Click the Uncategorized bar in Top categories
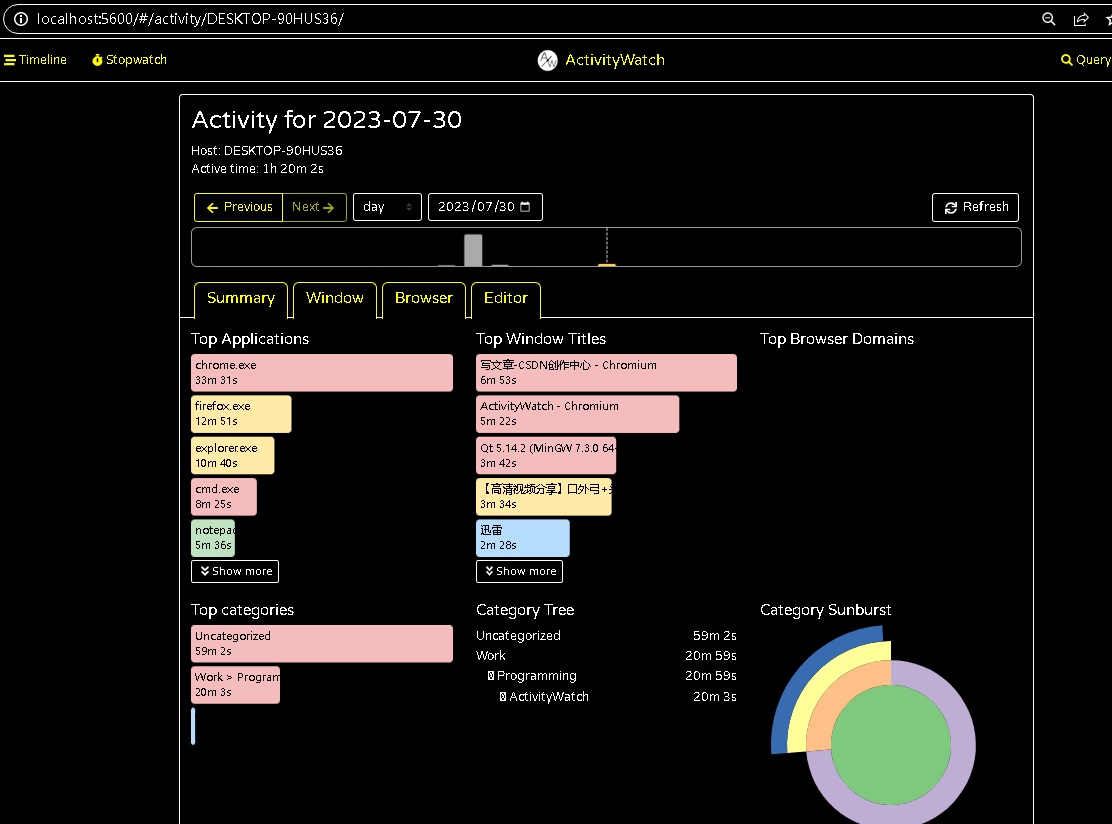The width and height of the screenshot is (1112, 824). [322, 644]
